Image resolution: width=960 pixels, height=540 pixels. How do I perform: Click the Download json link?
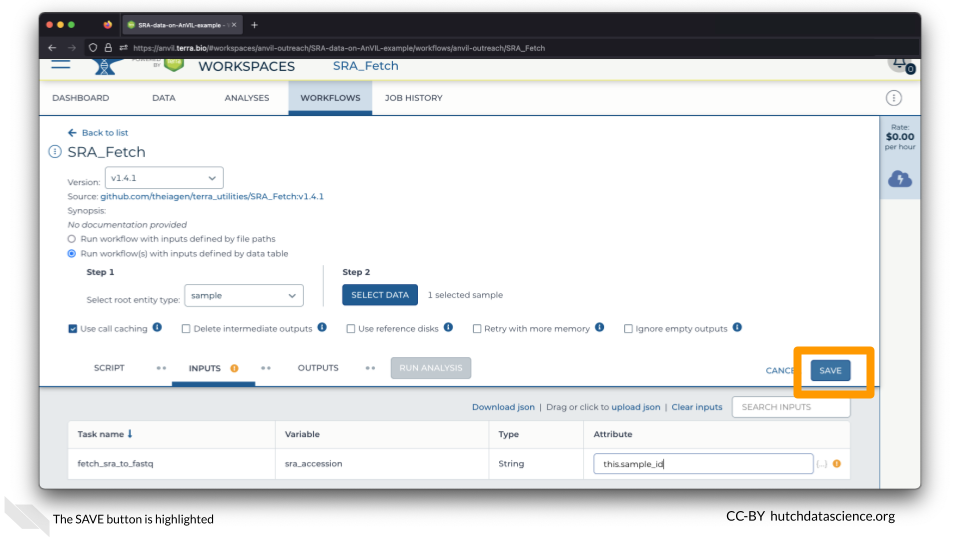pyautogui.click(x=503, y=407)
